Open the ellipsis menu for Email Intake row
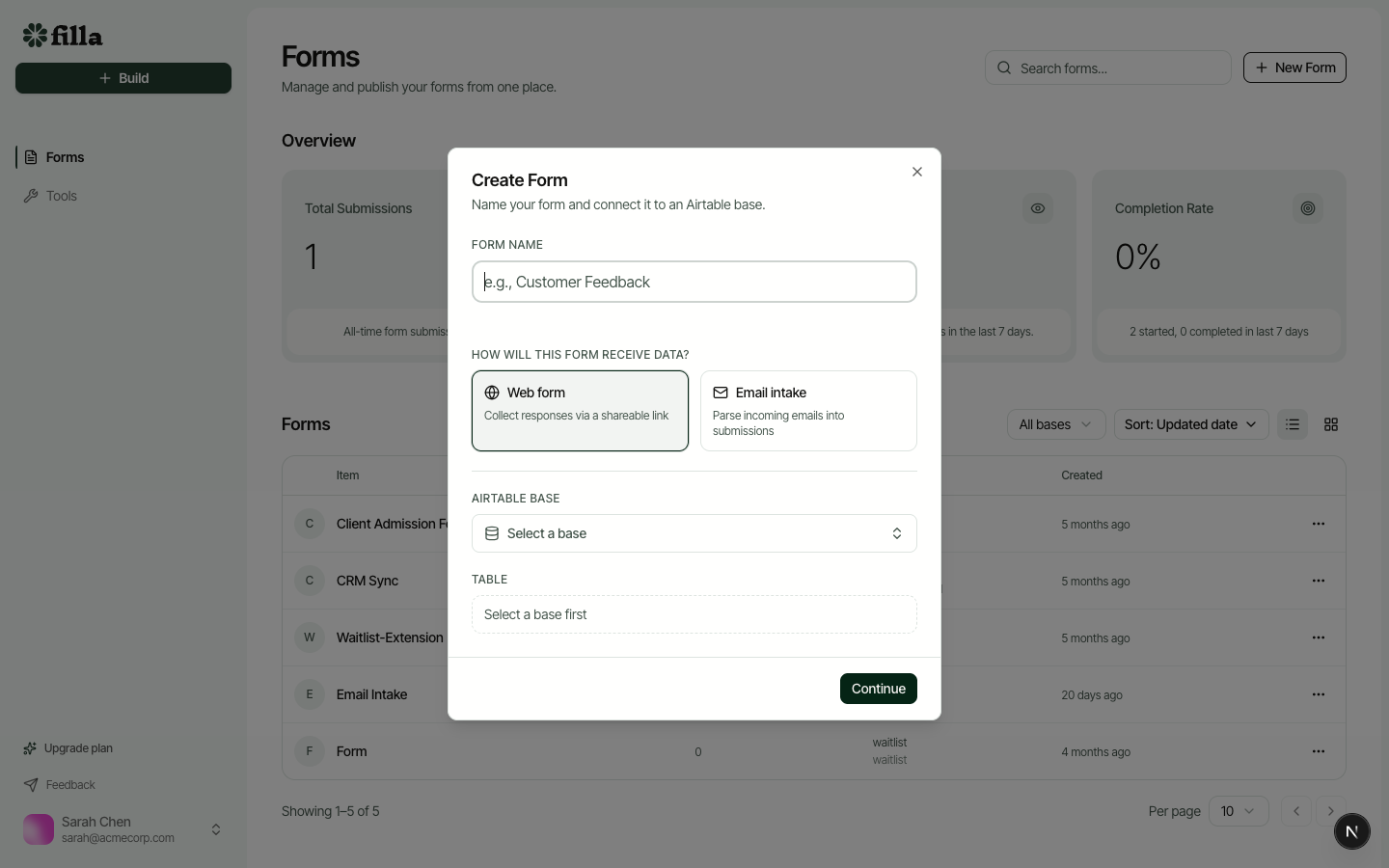This screenshot has height=868, width=1389. click(1319, 694)
